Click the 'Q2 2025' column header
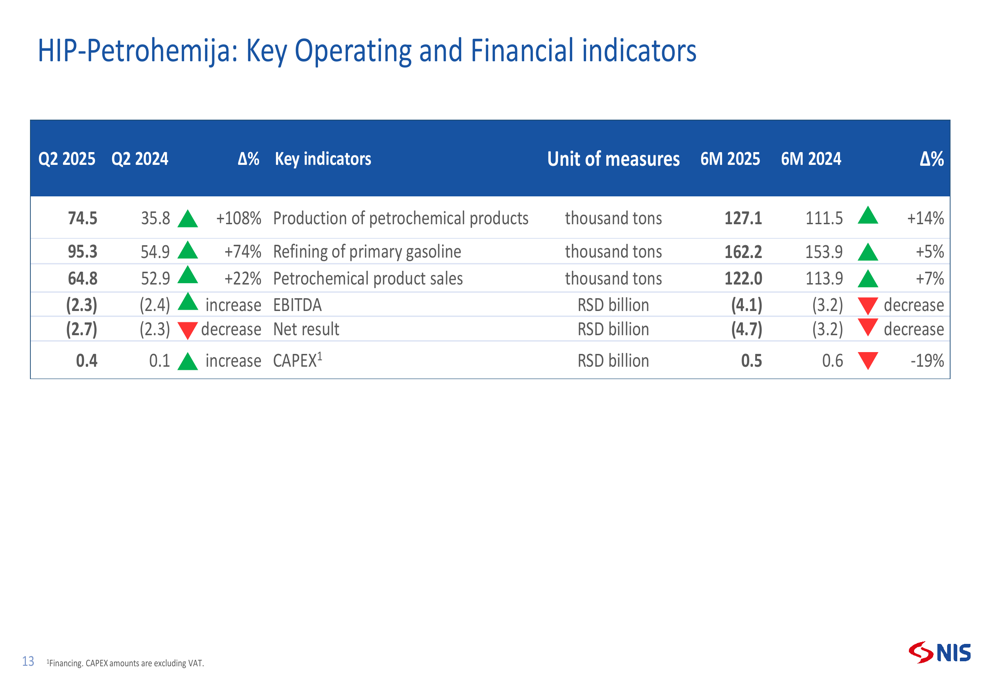 click(67, 159)
